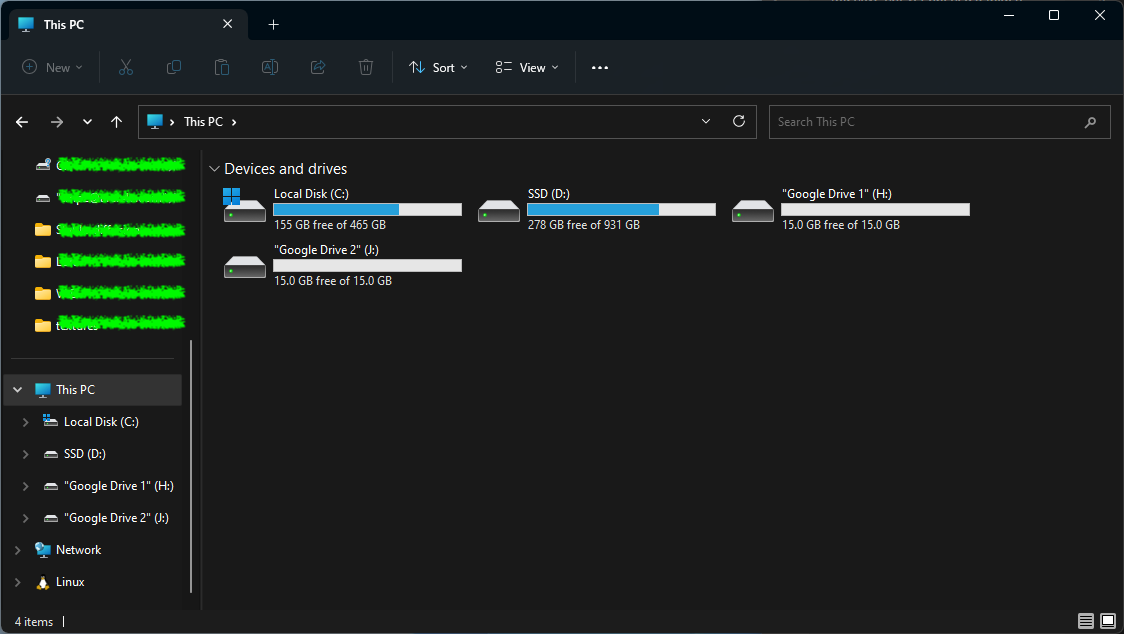1124x634 pixels.
Task: Collapse the Devices and drives group
Action: 214,169
